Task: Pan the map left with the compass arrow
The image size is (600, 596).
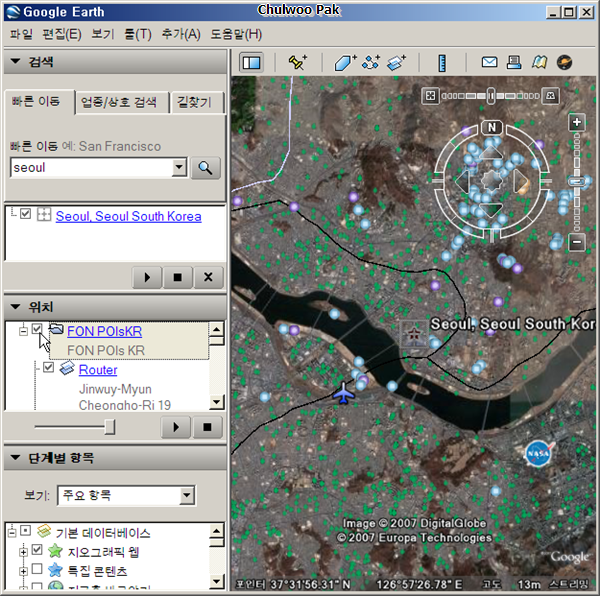Action: coord(462,181)
